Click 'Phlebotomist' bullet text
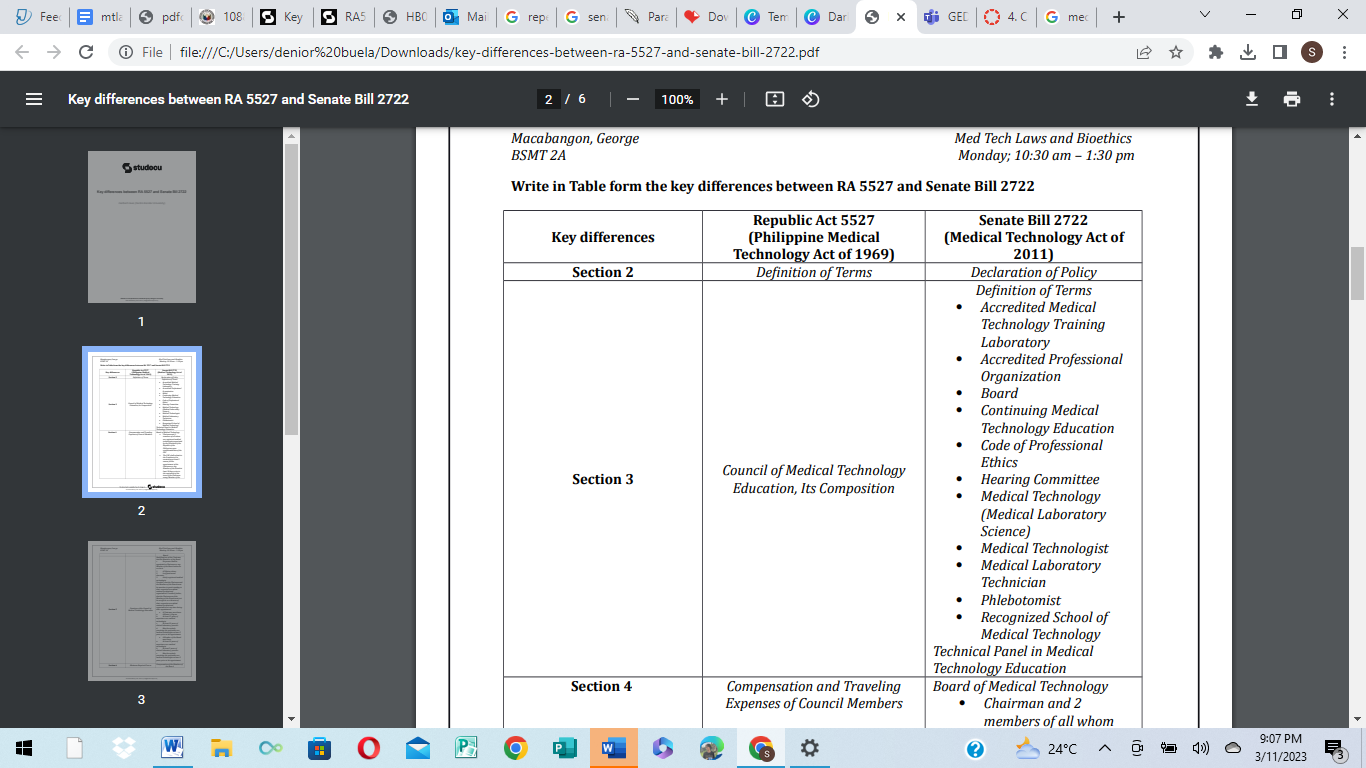Image resolution: width=1366 pixels, height=768 pixels. [x=1021, y=600]
